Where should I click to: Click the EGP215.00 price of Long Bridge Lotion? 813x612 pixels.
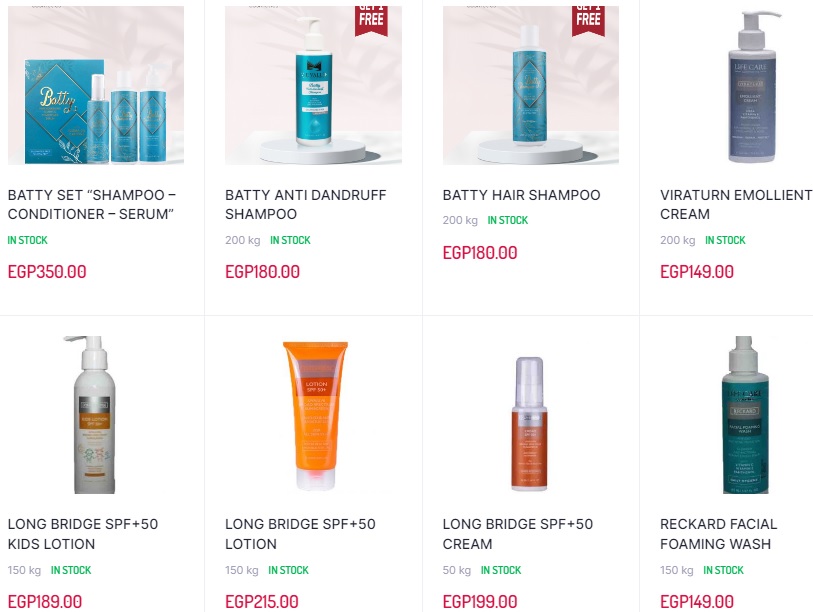coord(262,602)
